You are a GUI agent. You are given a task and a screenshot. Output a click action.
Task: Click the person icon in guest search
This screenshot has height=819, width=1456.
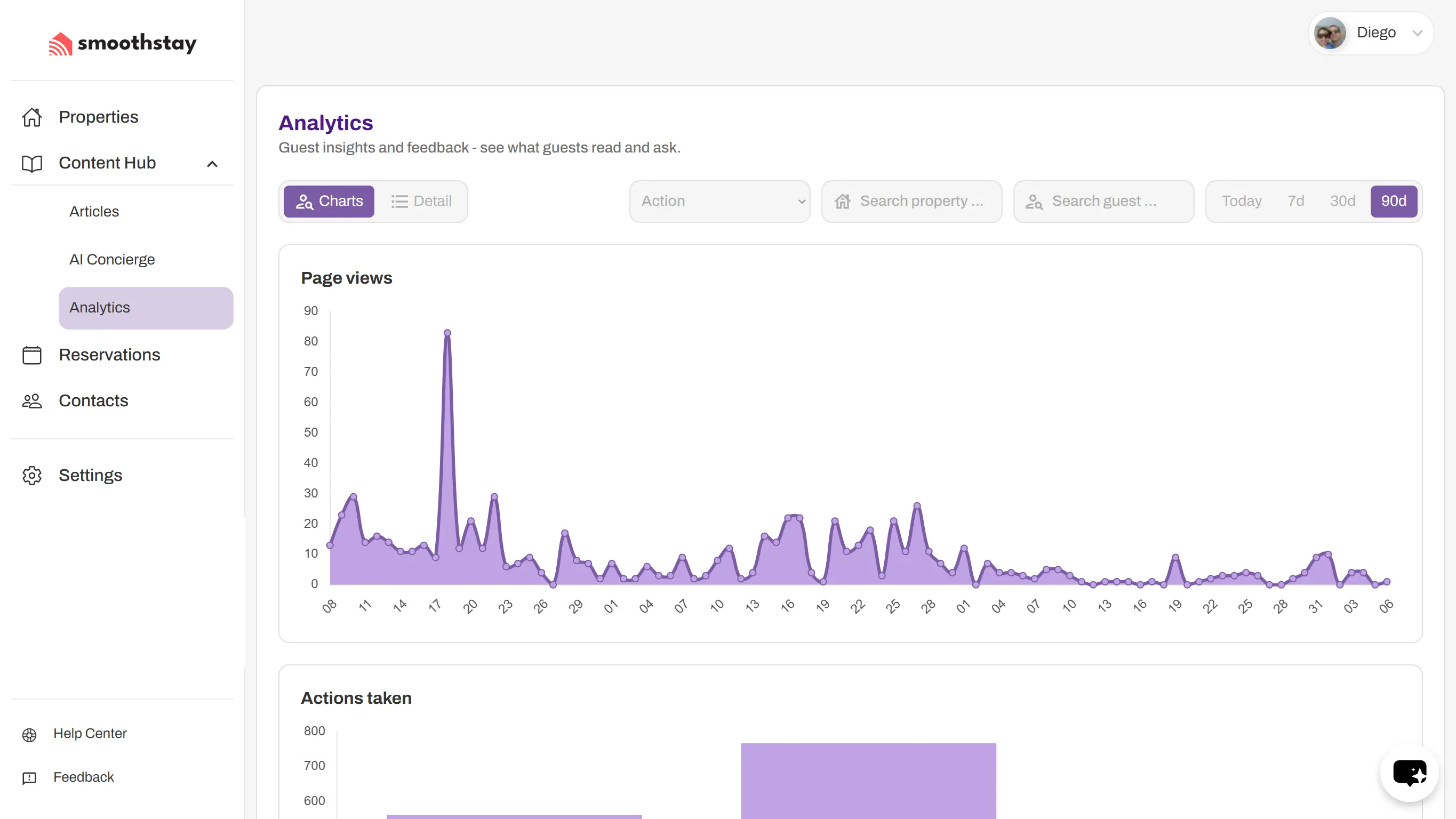[1034, 201]
